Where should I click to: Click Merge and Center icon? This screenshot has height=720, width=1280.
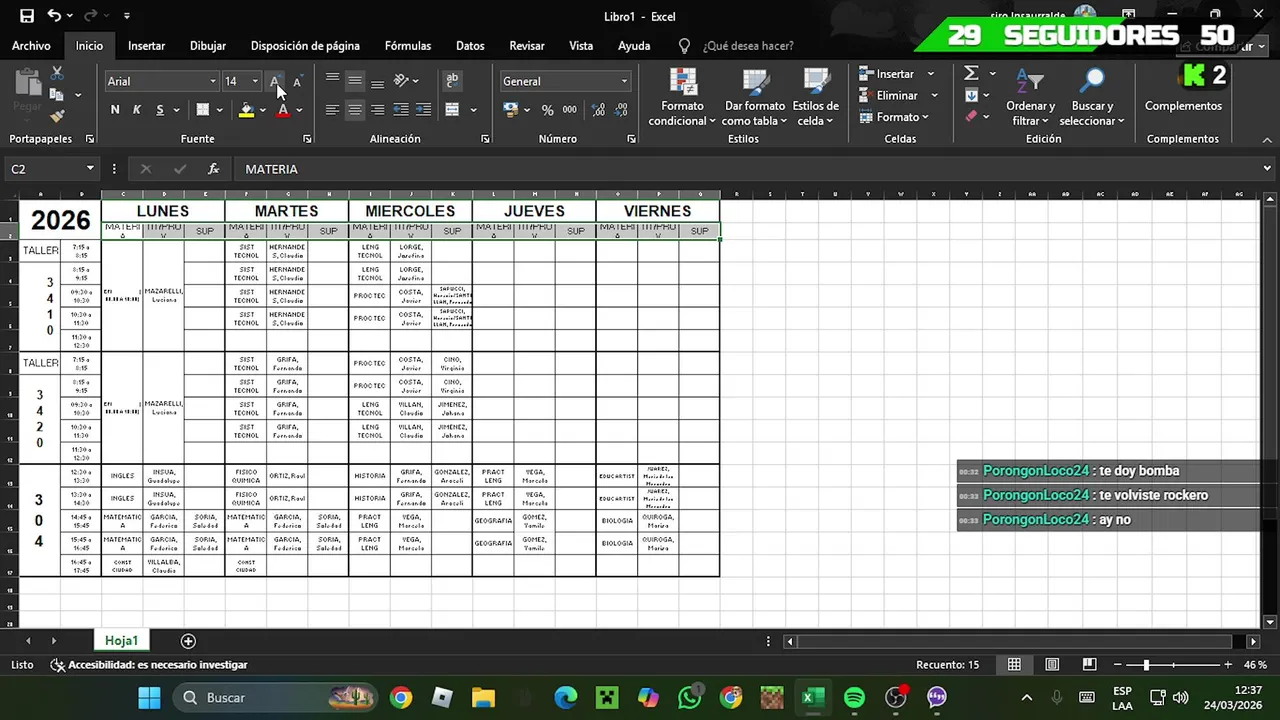click(452, 110)
